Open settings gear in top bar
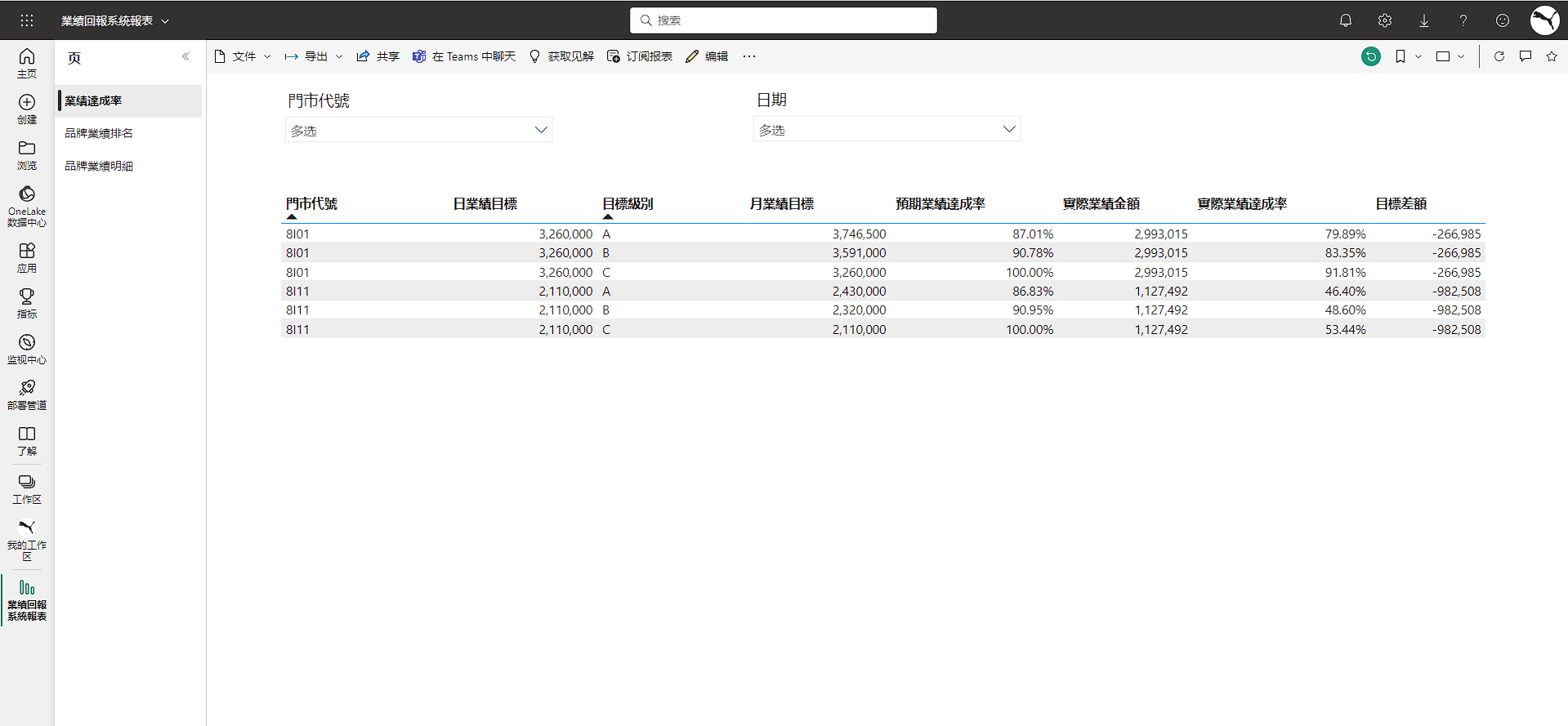Image resolution: width=1568 pixels, height=726 pixels. pyautogui.click(x=1385, y=20)
